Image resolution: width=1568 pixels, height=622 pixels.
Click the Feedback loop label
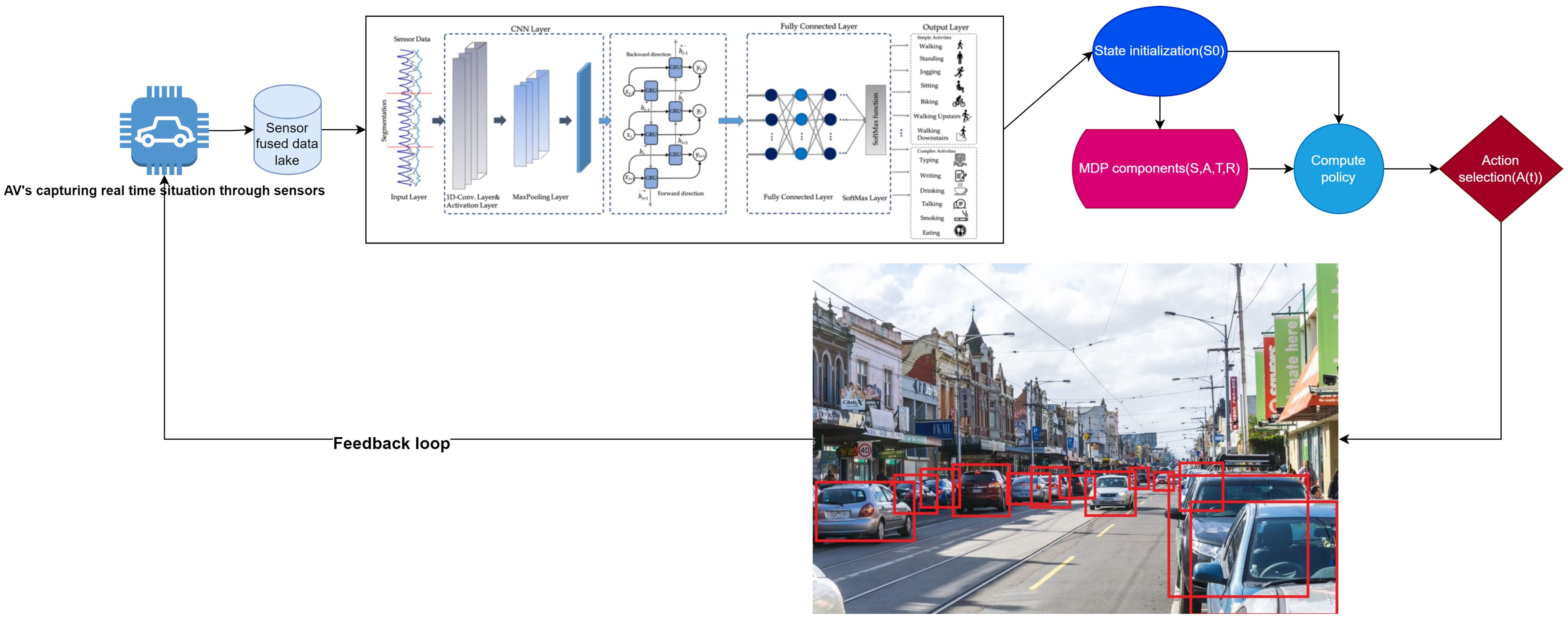391,443
